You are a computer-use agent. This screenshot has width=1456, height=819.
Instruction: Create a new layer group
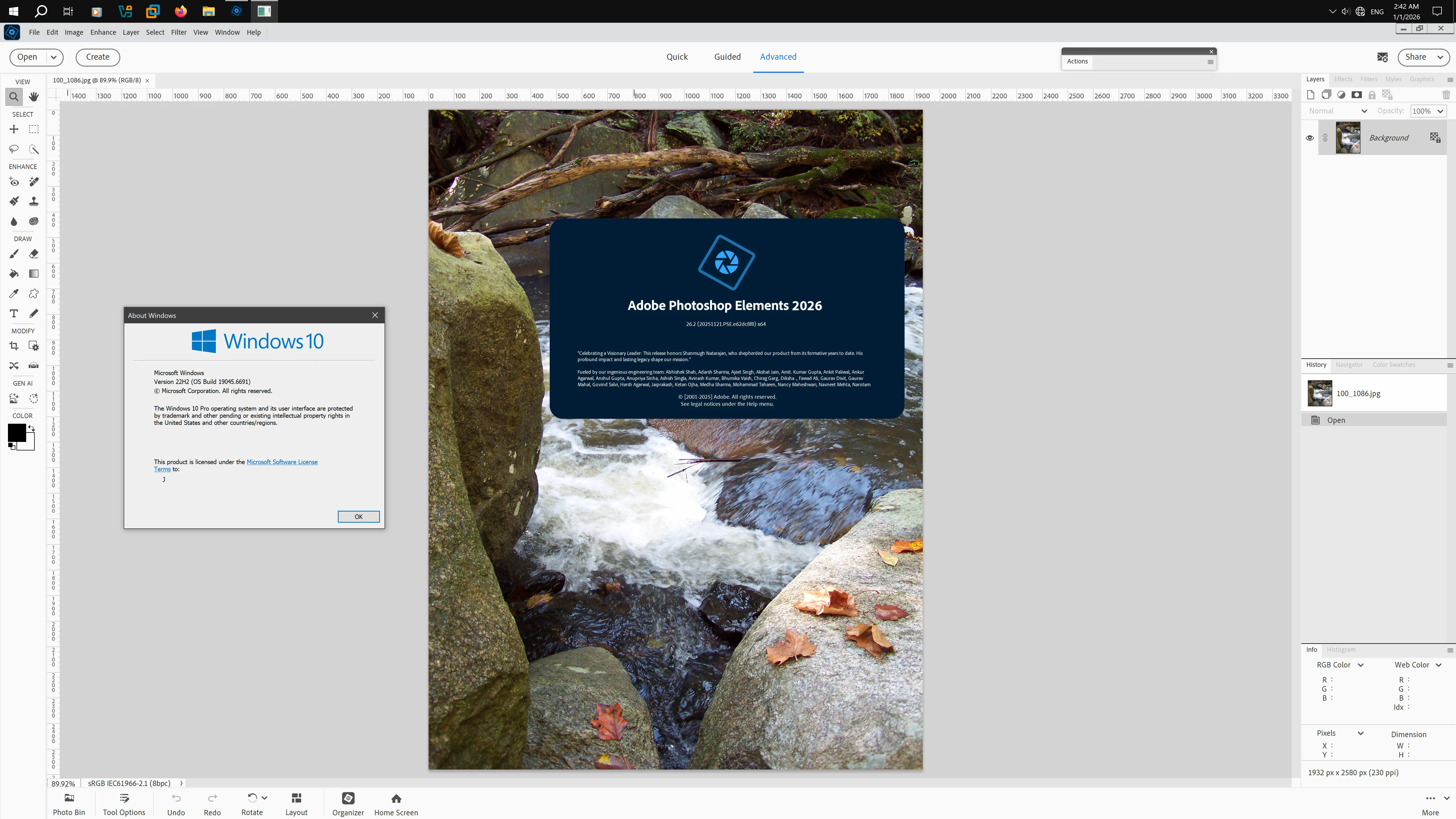(x=1326, y=94)
